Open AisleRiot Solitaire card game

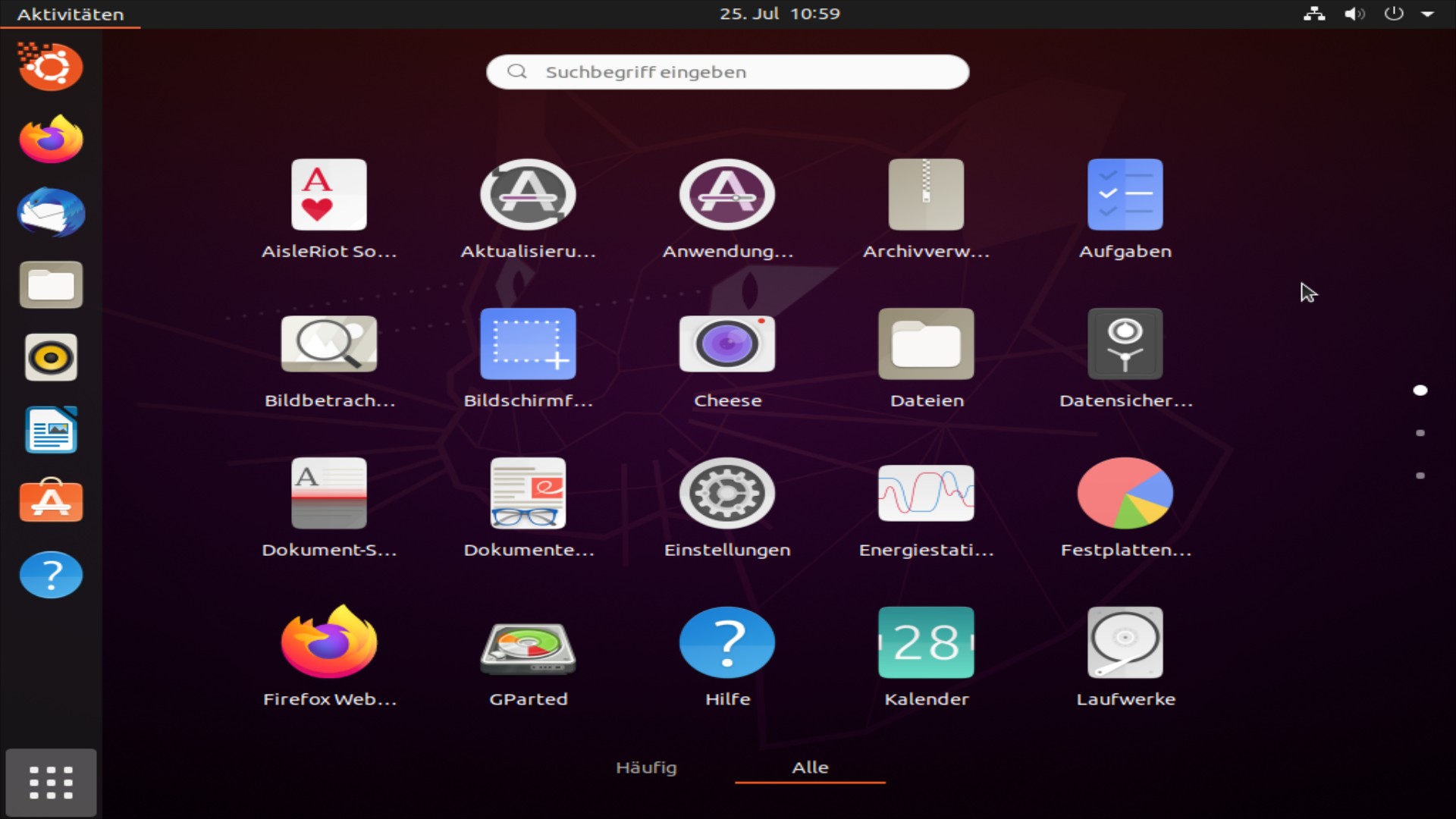pyautogui.click(x=328, y=196)
